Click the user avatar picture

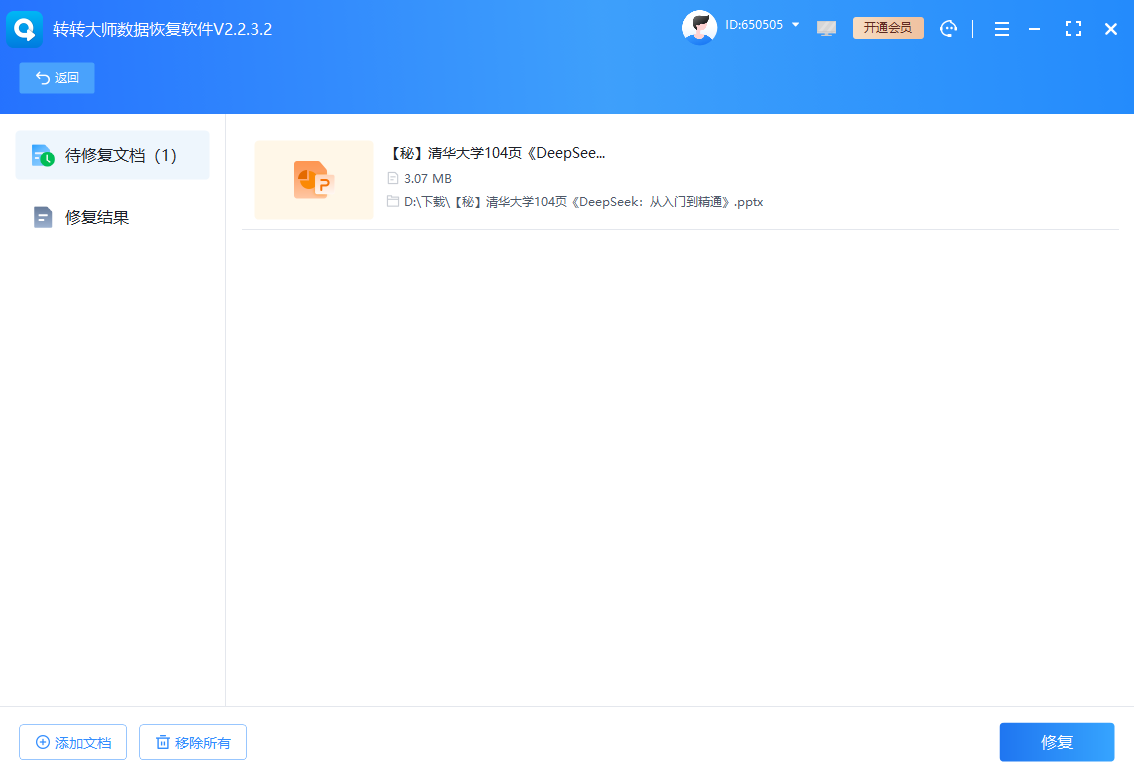point(700,25)
